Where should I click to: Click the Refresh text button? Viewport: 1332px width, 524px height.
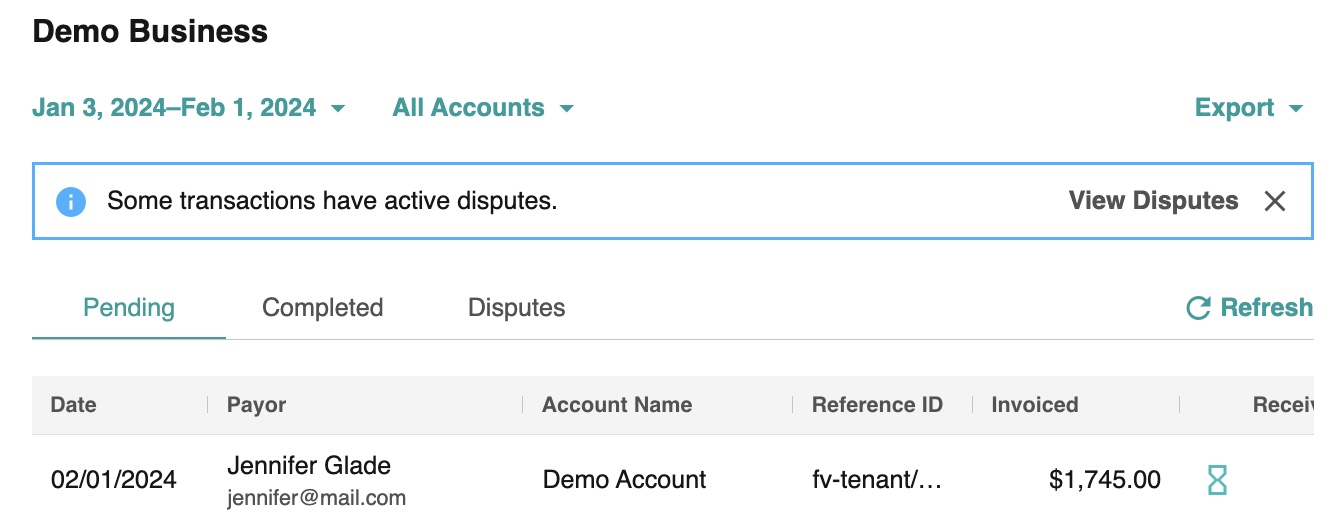pyautogui.click(x=1266, y=308)
